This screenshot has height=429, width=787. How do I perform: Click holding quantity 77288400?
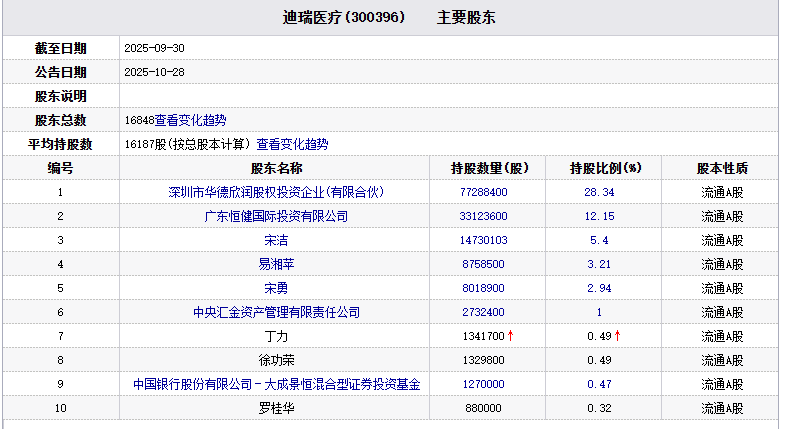(x=484, y=192)
